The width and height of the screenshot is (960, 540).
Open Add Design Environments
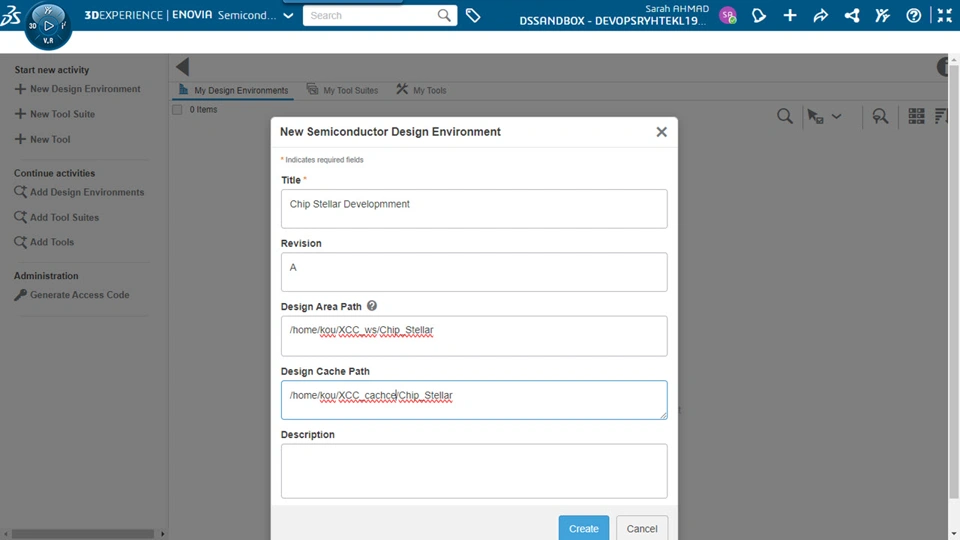(x=80, y=192)
